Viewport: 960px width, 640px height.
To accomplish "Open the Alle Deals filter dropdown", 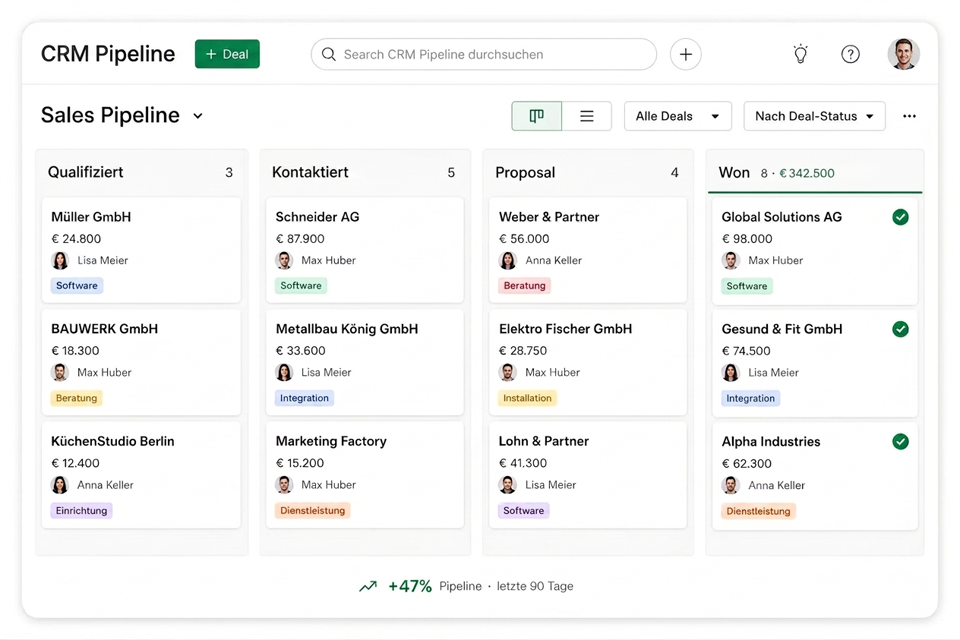I will pos(678,116).
